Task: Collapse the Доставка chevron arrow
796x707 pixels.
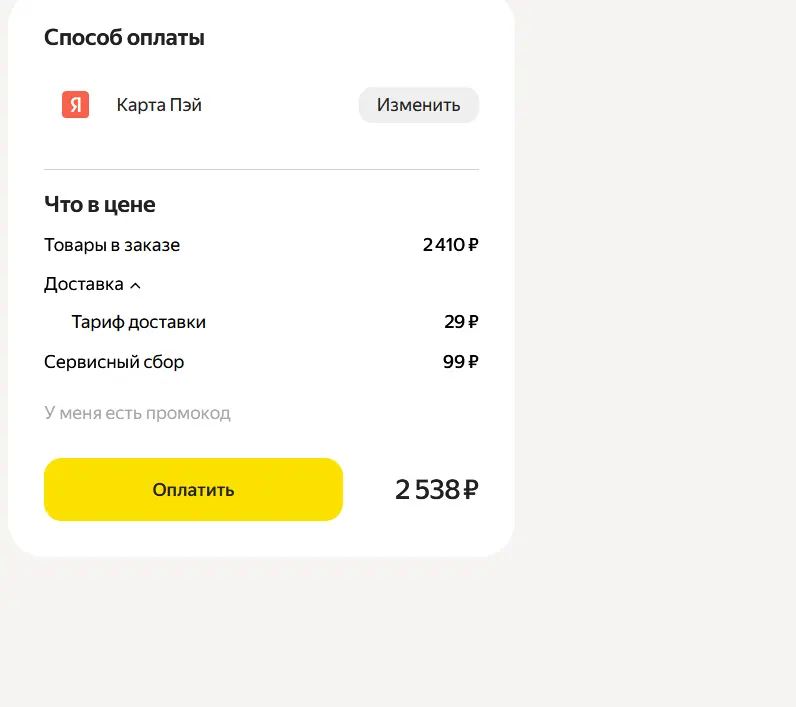Action: click(135, 286)
